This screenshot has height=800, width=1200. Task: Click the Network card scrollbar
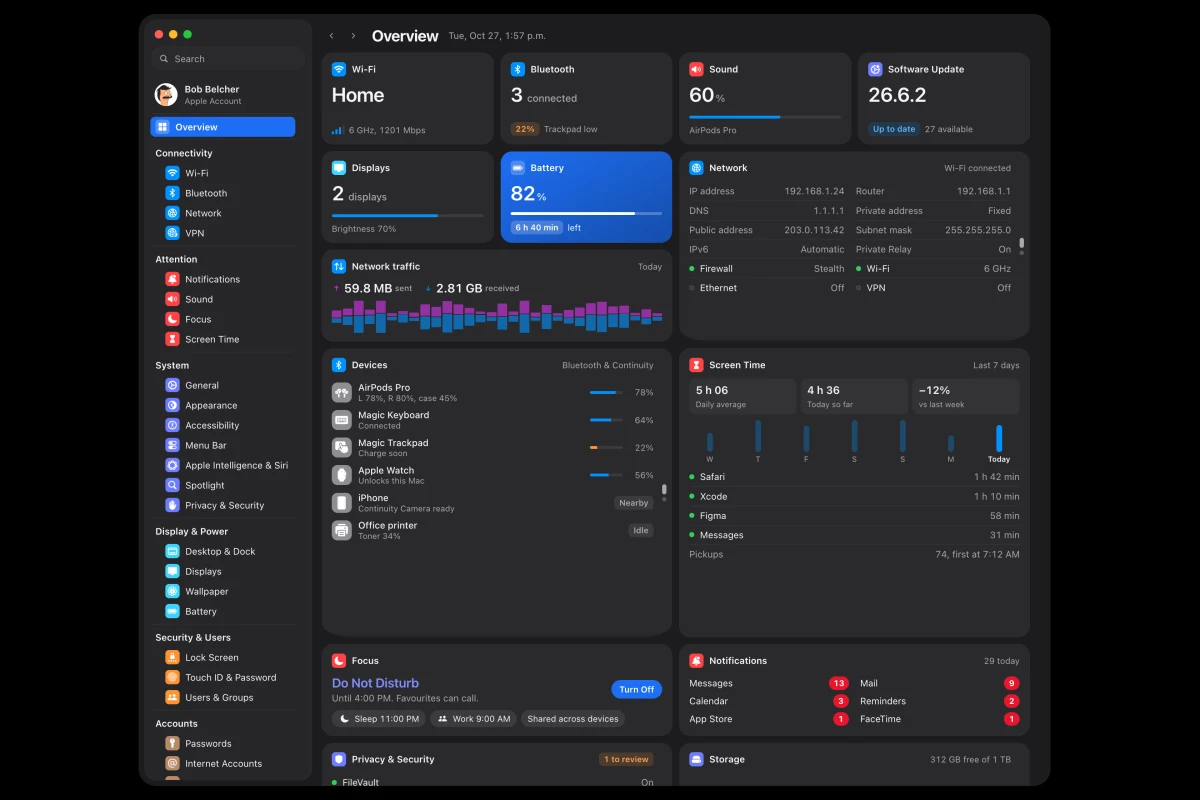pos(1021,244)
